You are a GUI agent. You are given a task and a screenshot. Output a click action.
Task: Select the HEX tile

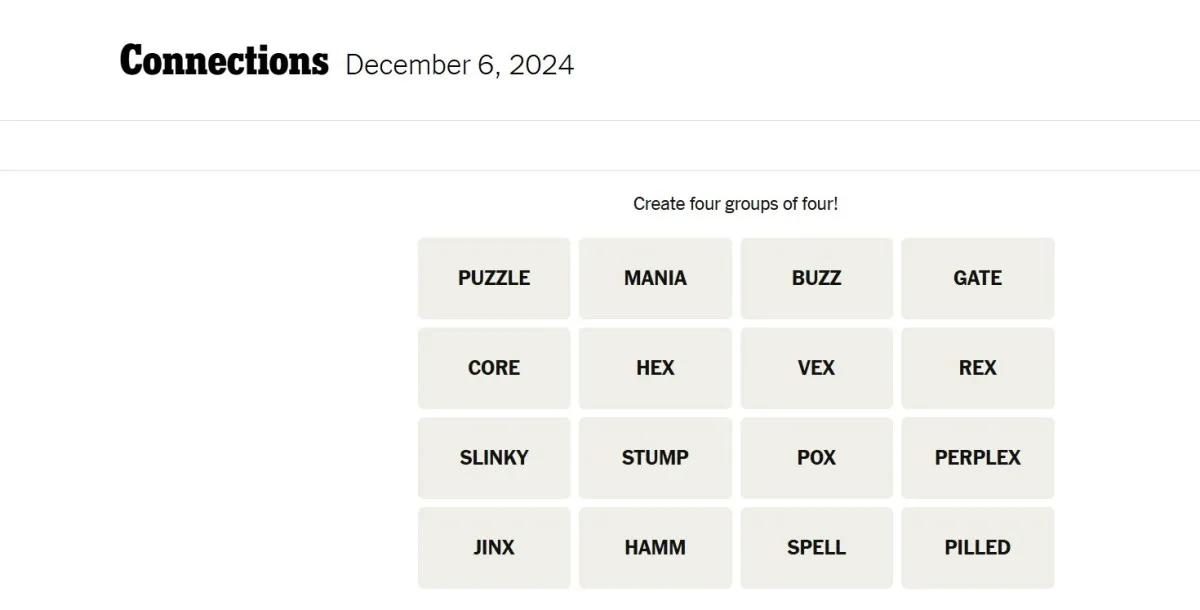click(x=655, y=368)
